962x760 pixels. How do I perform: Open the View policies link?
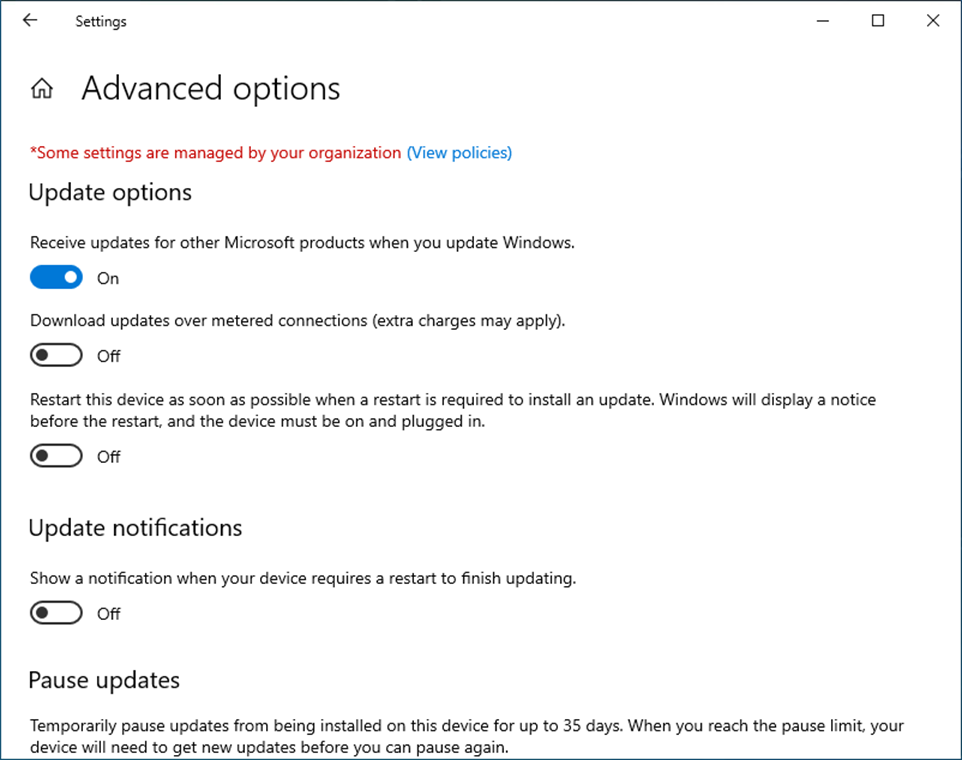[460, 153]
